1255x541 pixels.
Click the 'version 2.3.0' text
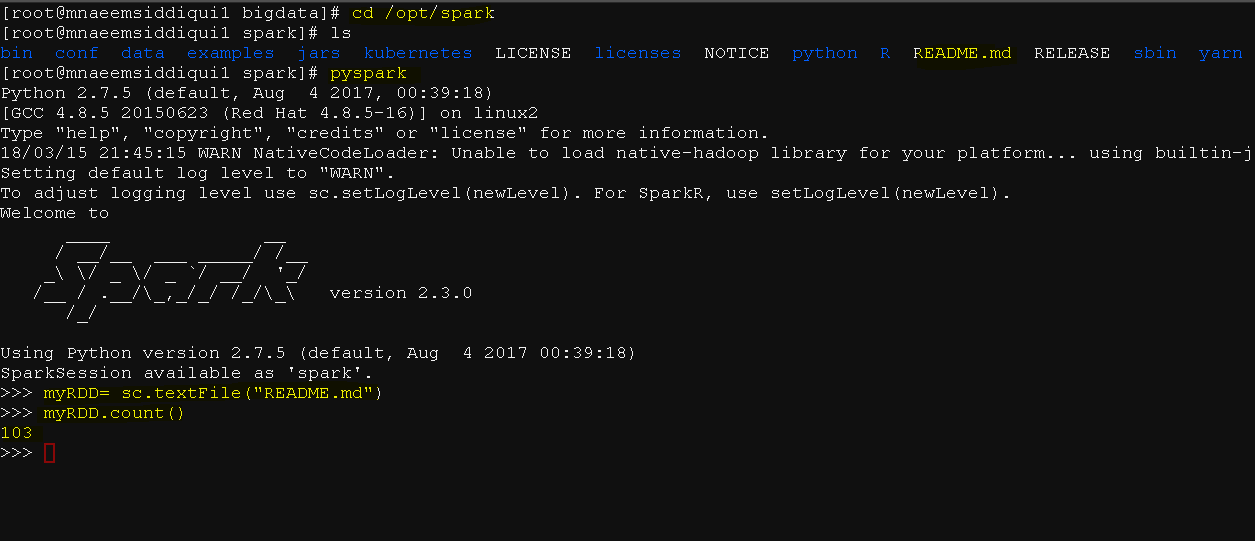pos(401,293)
